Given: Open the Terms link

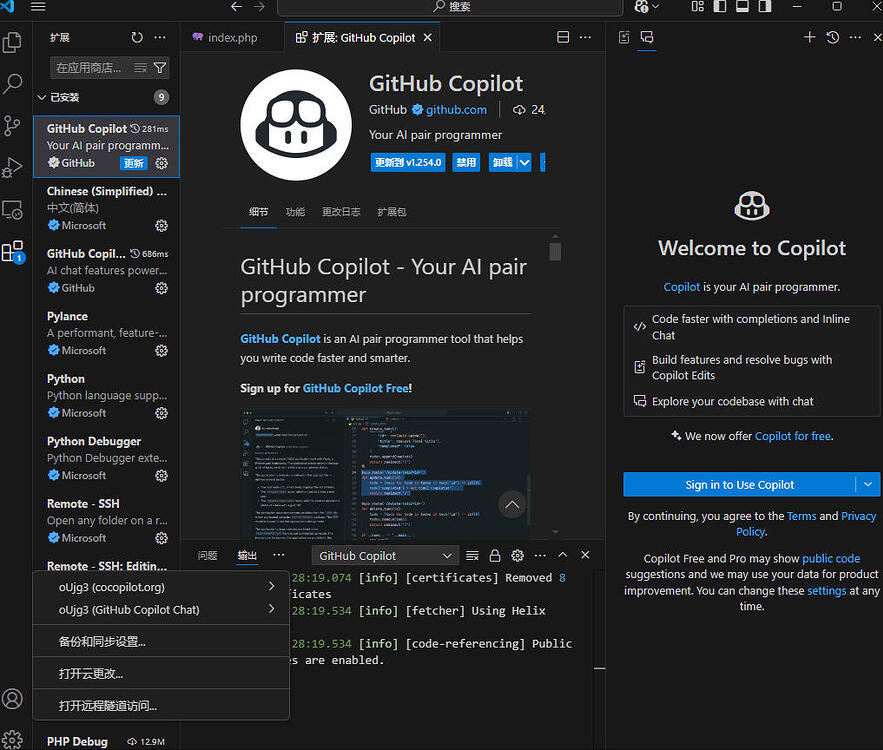Looking at the screenshot, I should pos(801,516).
